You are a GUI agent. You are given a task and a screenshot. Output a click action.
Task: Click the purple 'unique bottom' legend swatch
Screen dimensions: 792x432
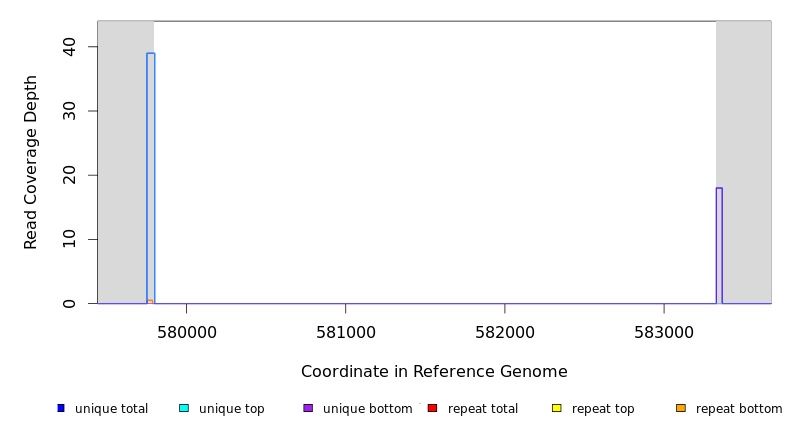point(308,408)
